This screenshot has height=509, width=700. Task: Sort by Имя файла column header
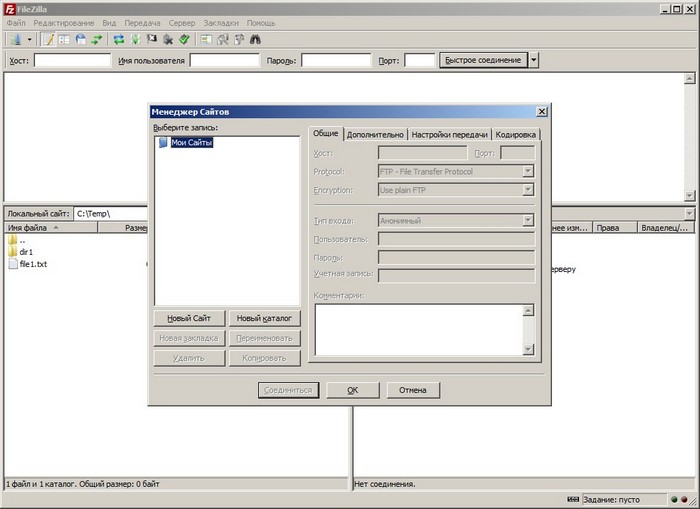coord(50,228)
